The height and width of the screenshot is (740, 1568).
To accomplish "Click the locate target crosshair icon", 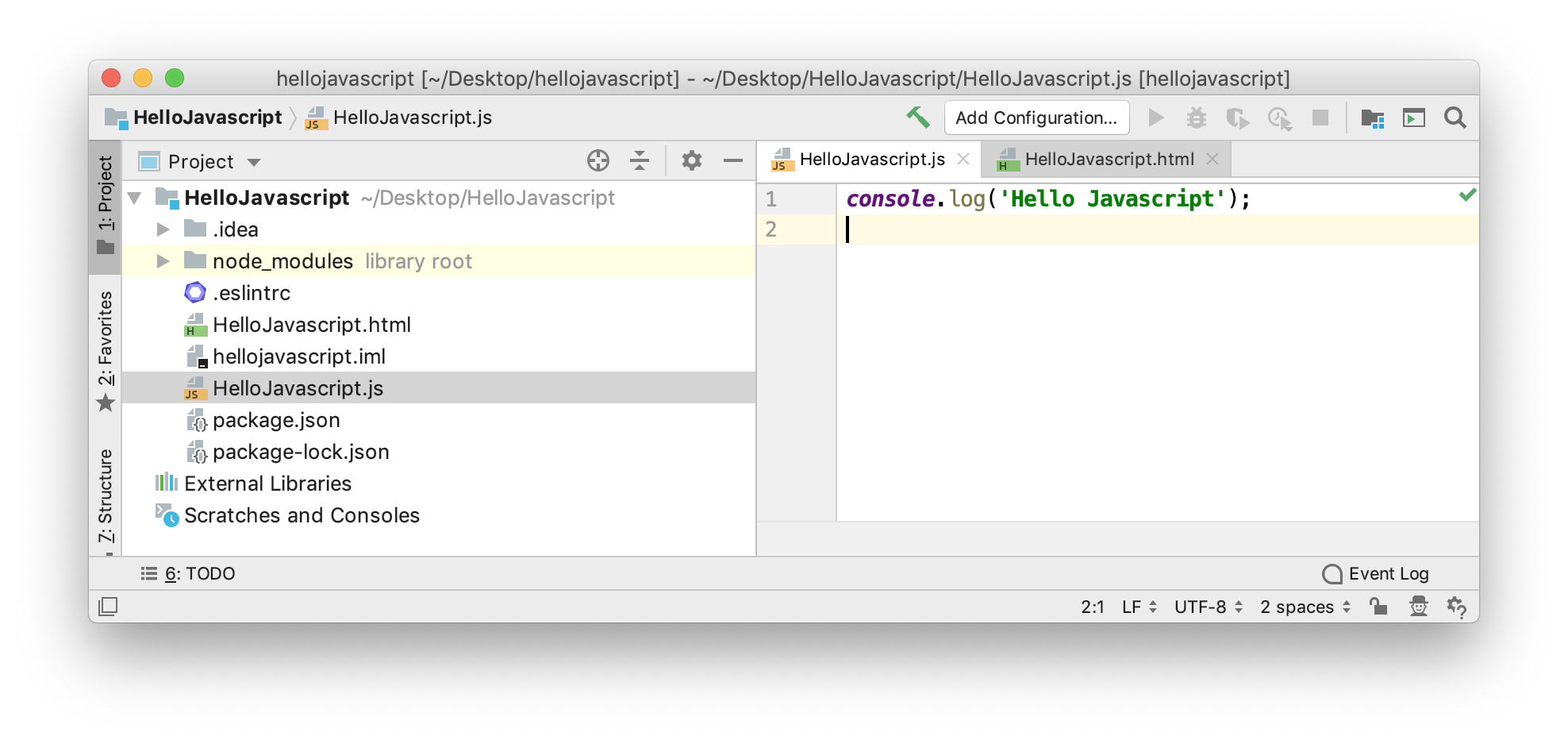I will tap(598, 161).
